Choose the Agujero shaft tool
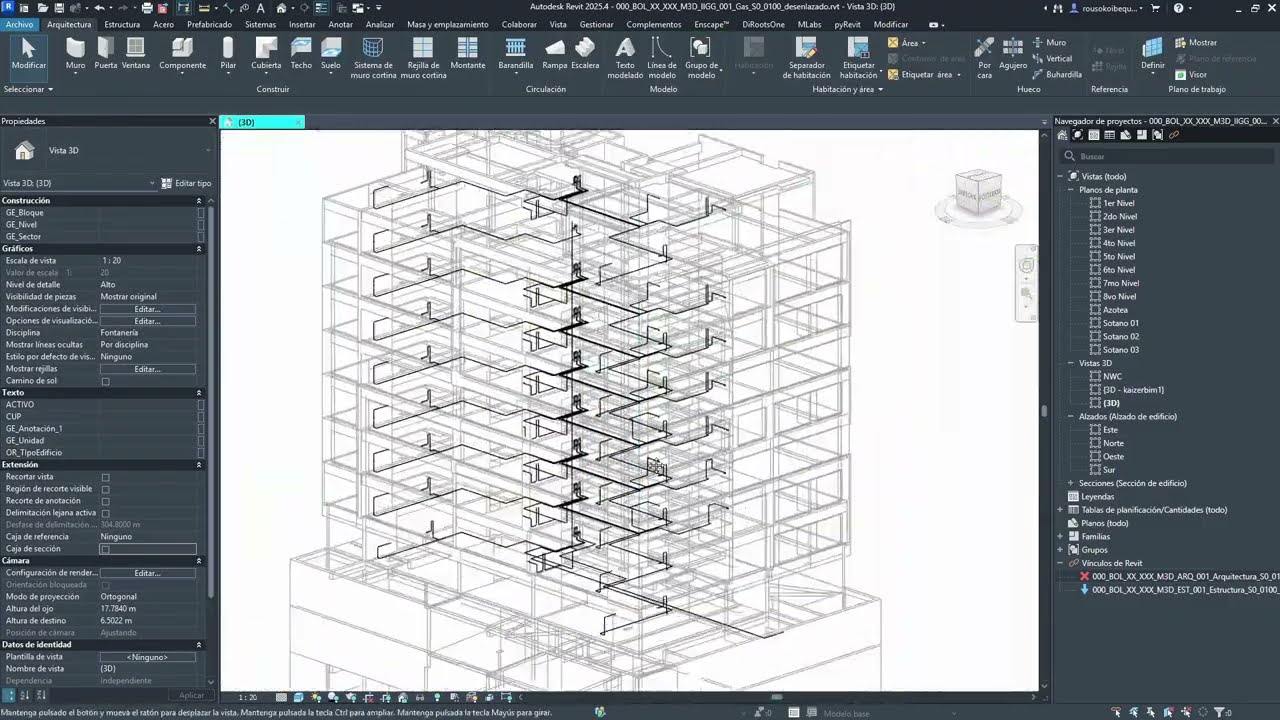This screenshot has height=720, width=1280. (x=1013, y=54)
